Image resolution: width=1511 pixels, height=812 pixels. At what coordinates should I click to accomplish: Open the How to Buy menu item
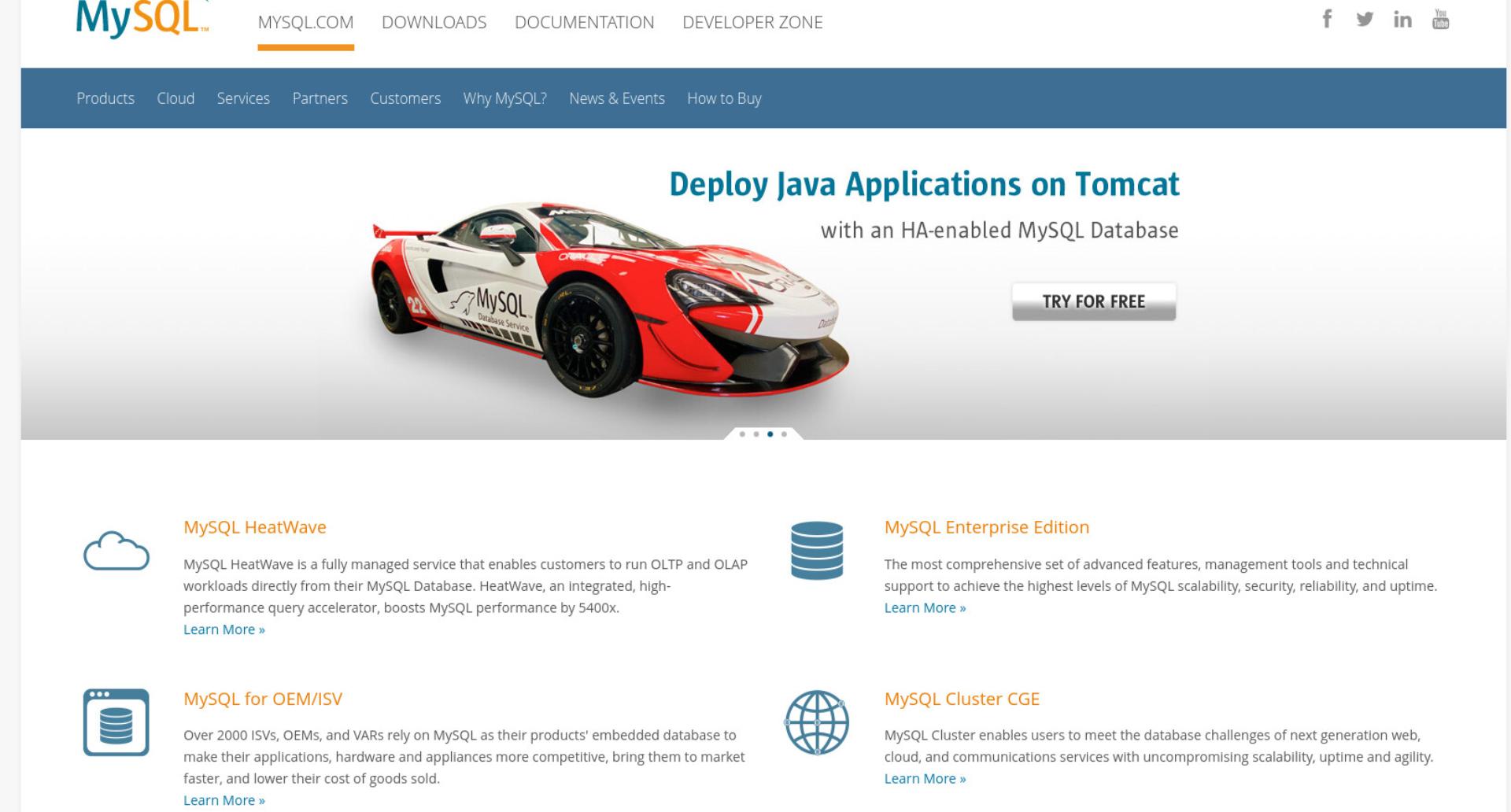[724, 98]
